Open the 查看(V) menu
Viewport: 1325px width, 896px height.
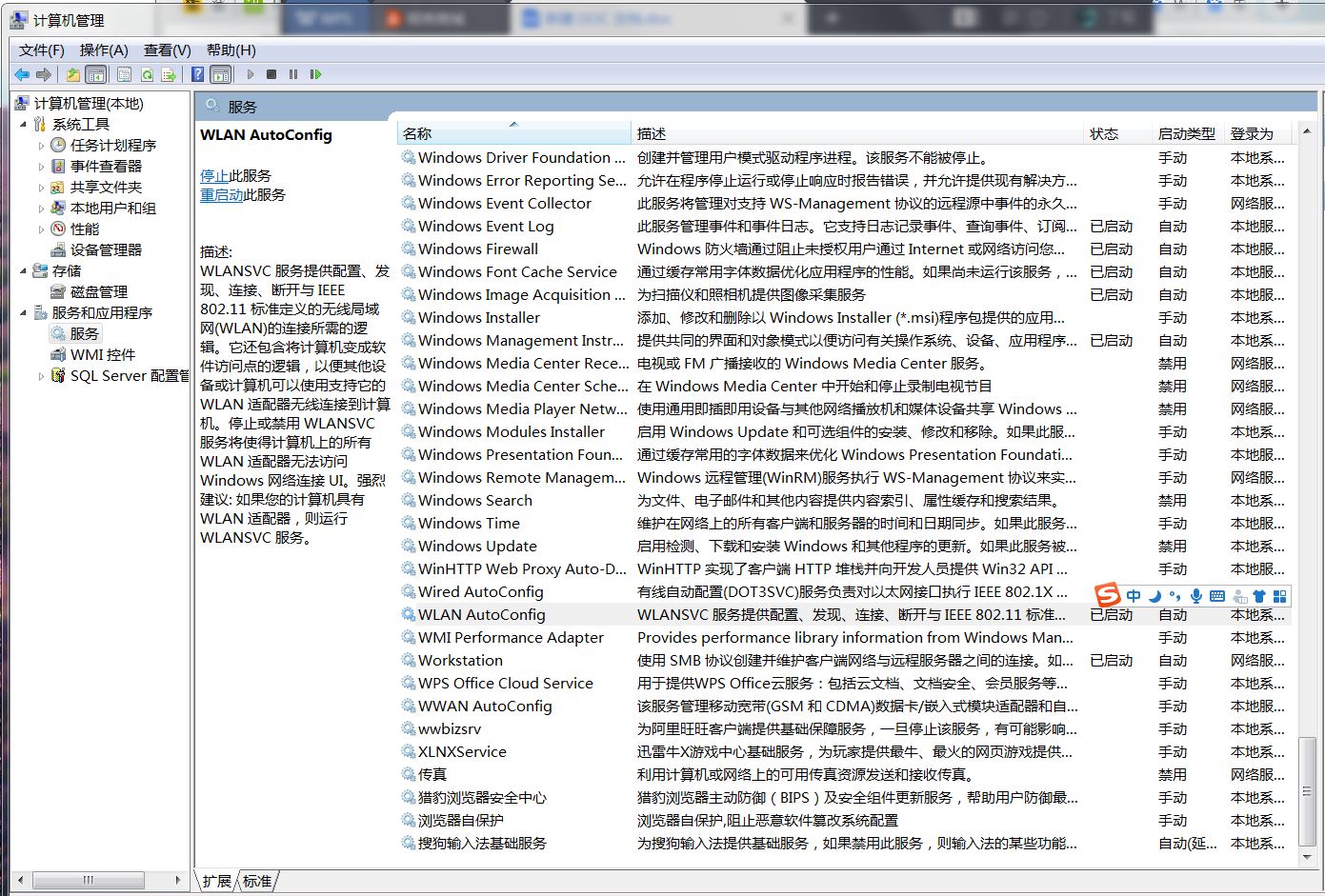click(166, 50)
